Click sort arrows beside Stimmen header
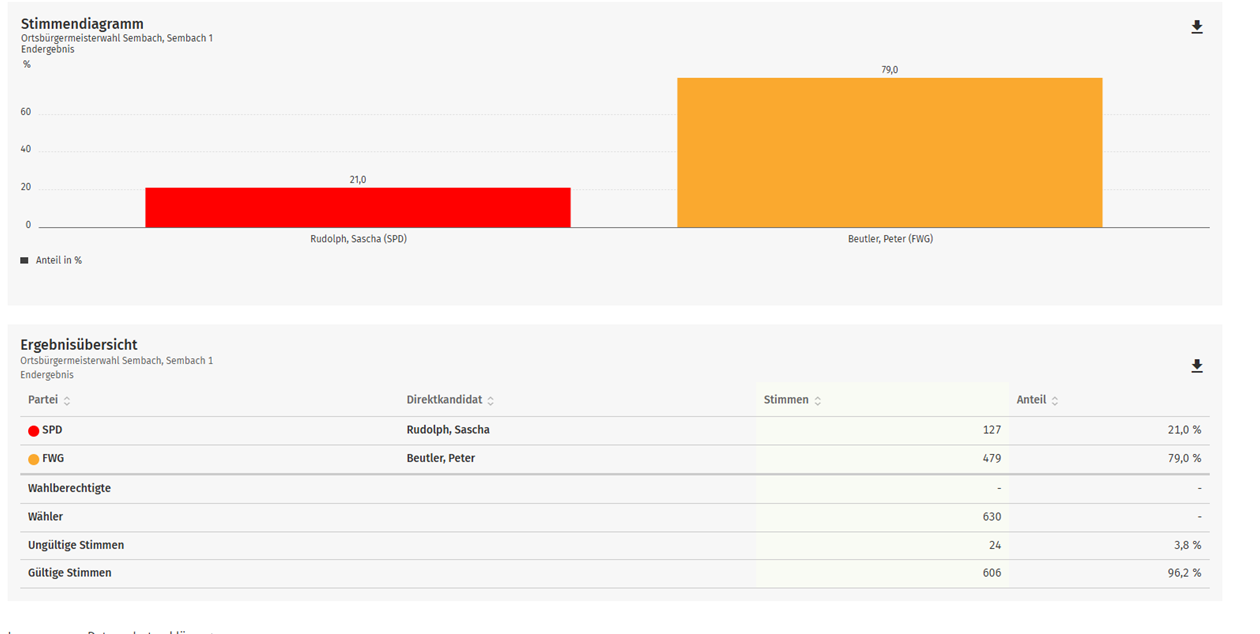The image size is (1260, 634). coord(817,401)
